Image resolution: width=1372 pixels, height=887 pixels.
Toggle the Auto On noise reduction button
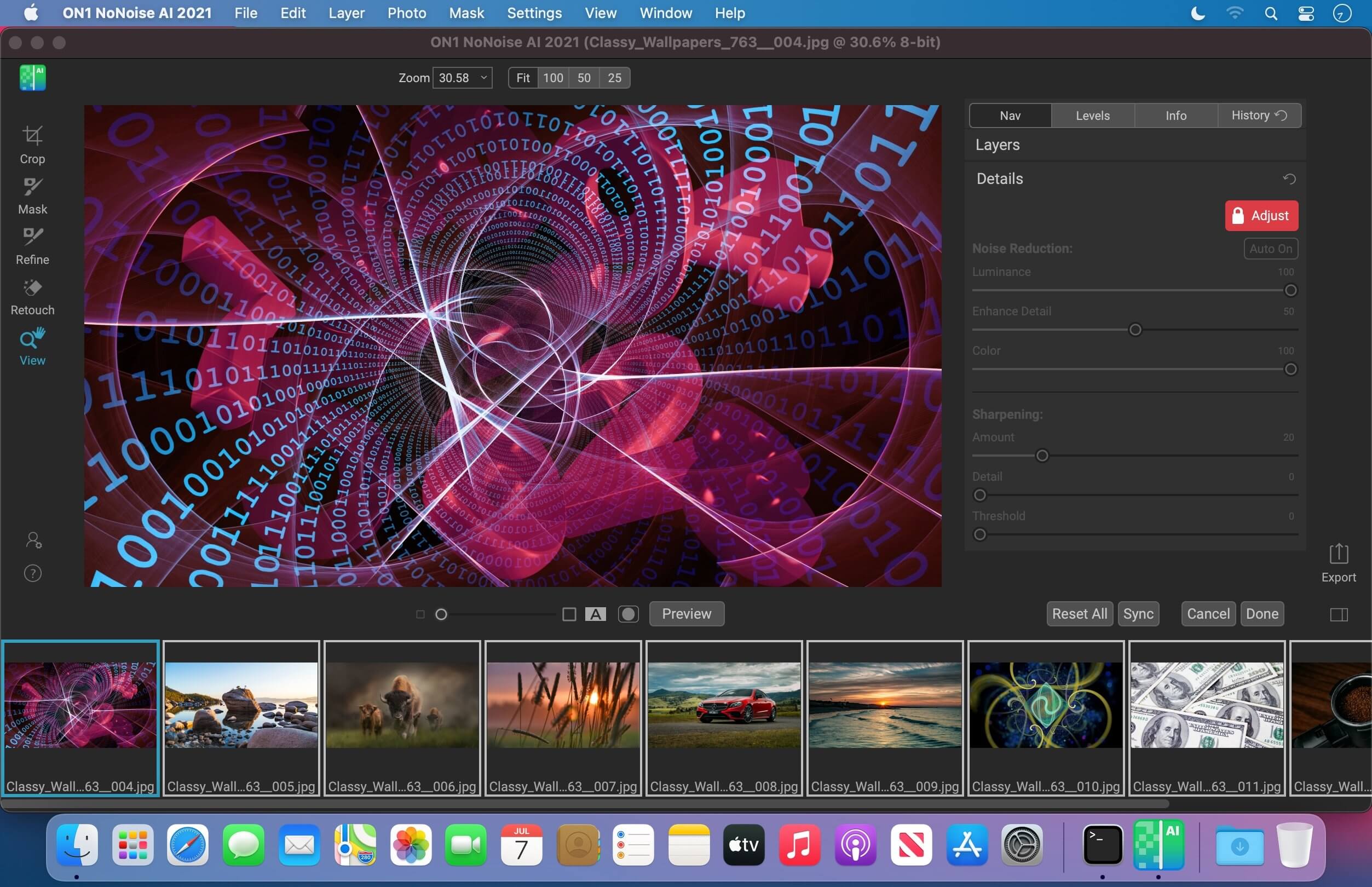click(x=1270, y=249)
